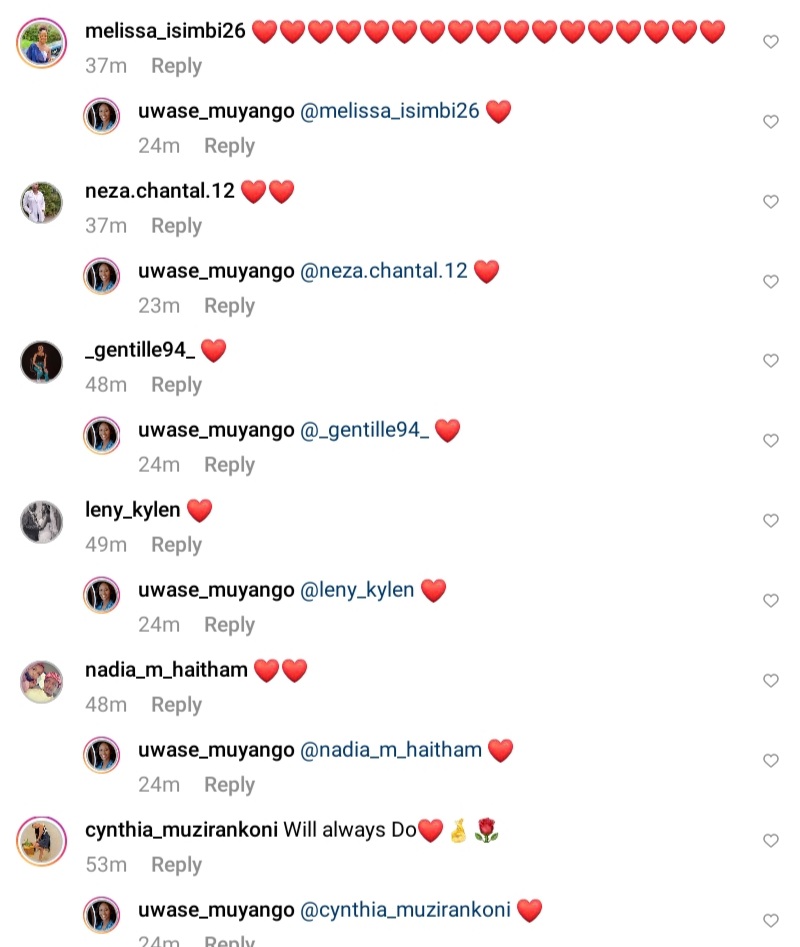Like melissa_isimbi26's hearts comment

[x=770, y=42]
